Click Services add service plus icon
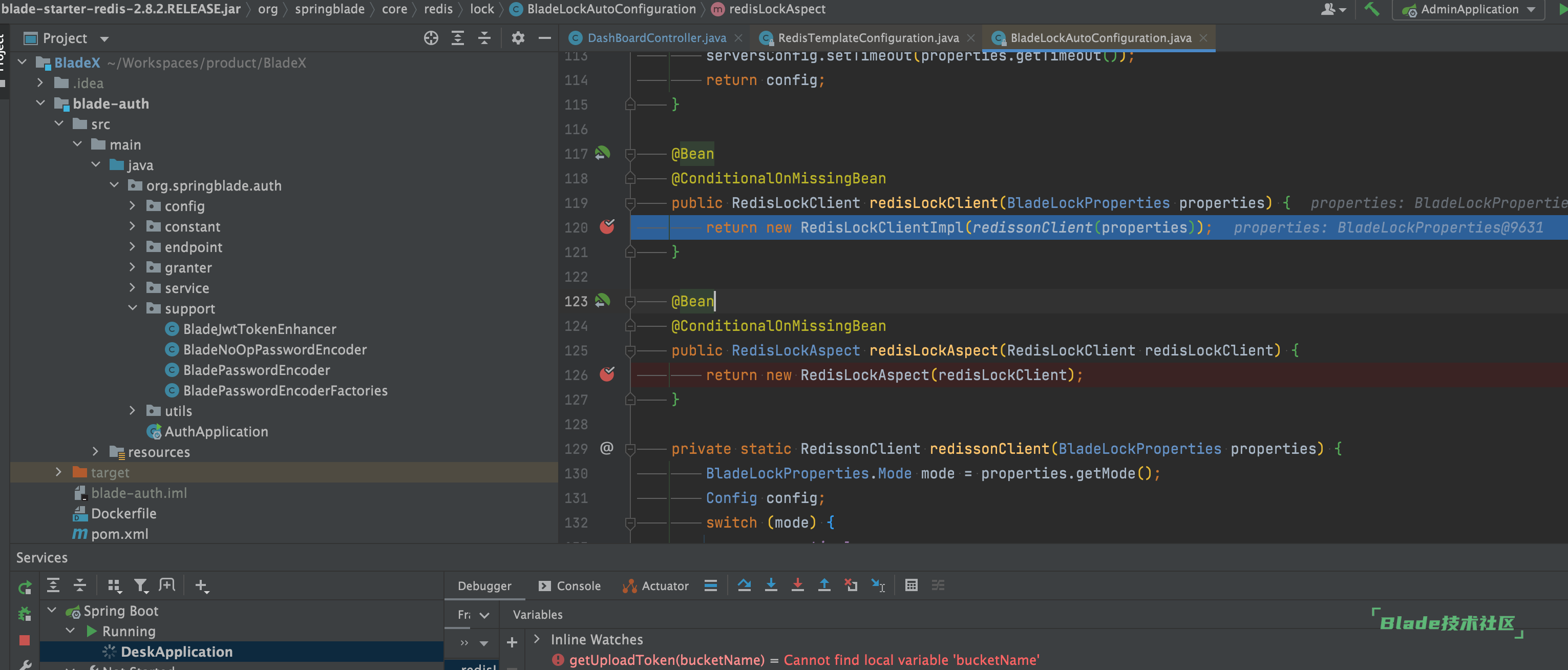Screen dimensions: 1568x670 point(201,586)
